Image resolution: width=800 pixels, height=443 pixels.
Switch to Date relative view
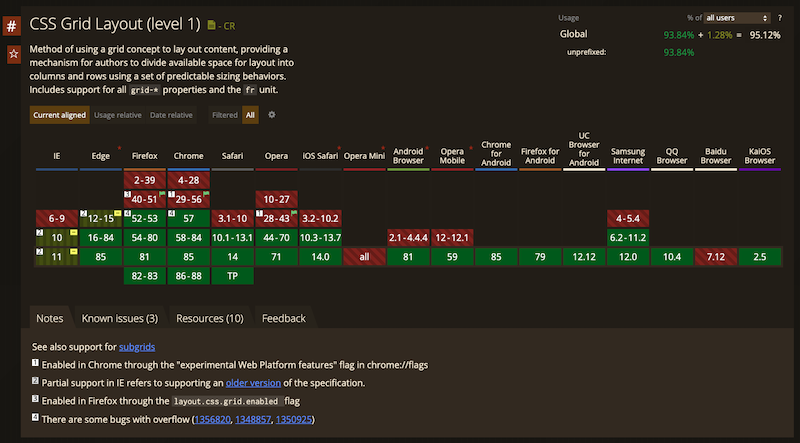171,115
